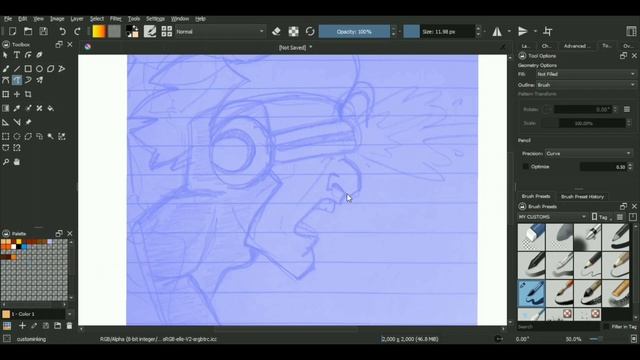Reload the original brush preset
This screenshot has width=640, height=360.
[310, 31]
